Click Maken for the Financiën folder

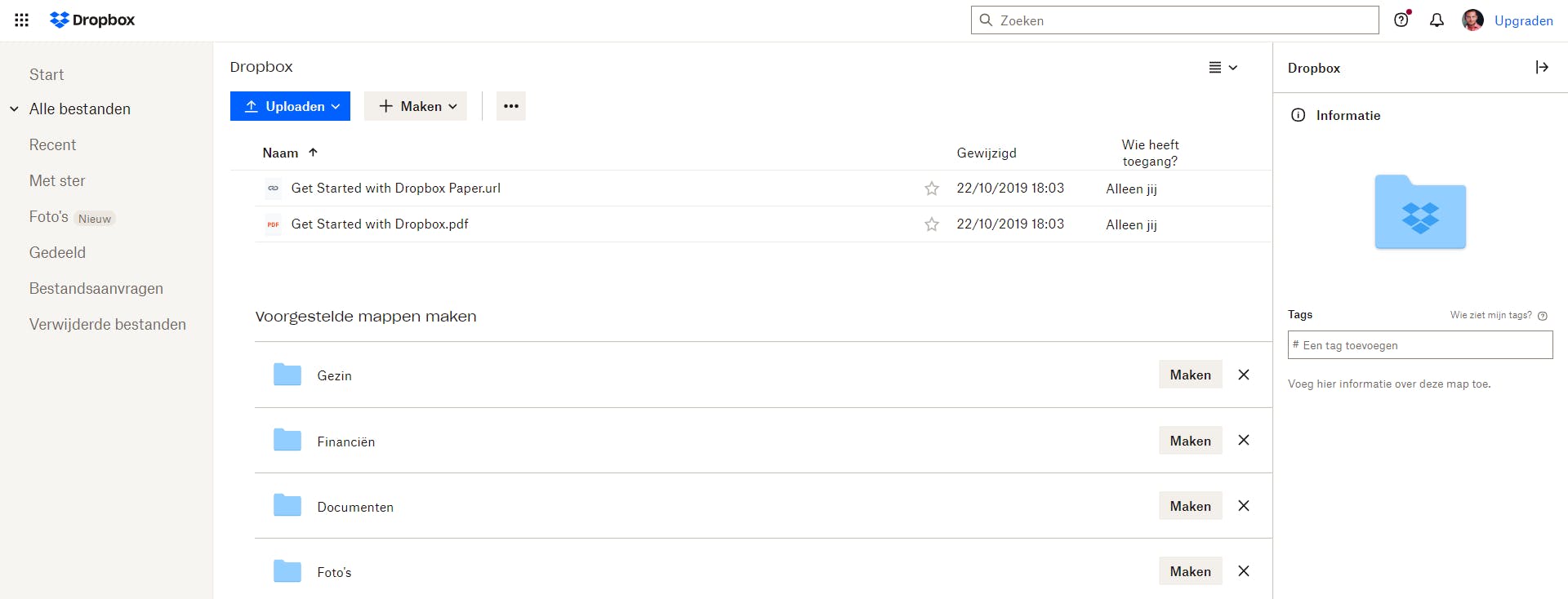point(1190,441)
